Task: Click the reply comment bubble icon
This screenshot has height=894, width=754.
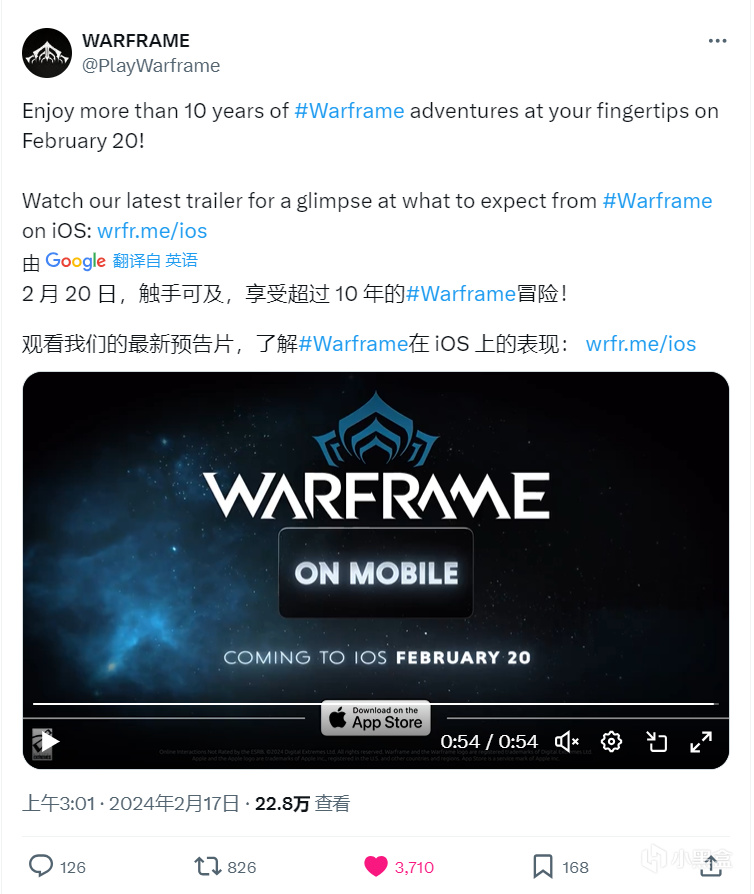Action: tap(40, 865)
